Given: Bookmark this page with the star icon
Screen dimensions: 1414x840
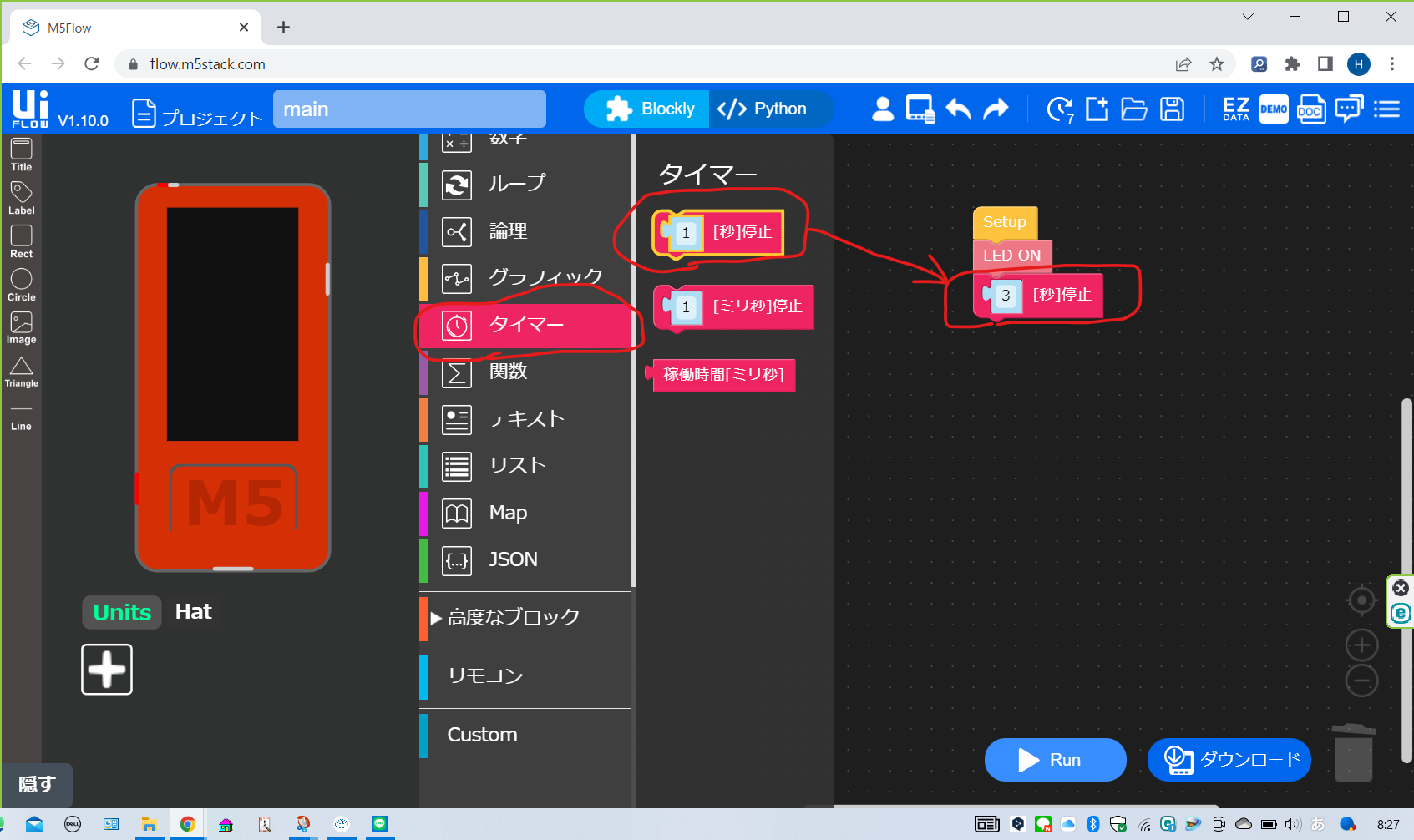Looking at the screenshot, I should tap(1217, 64).
